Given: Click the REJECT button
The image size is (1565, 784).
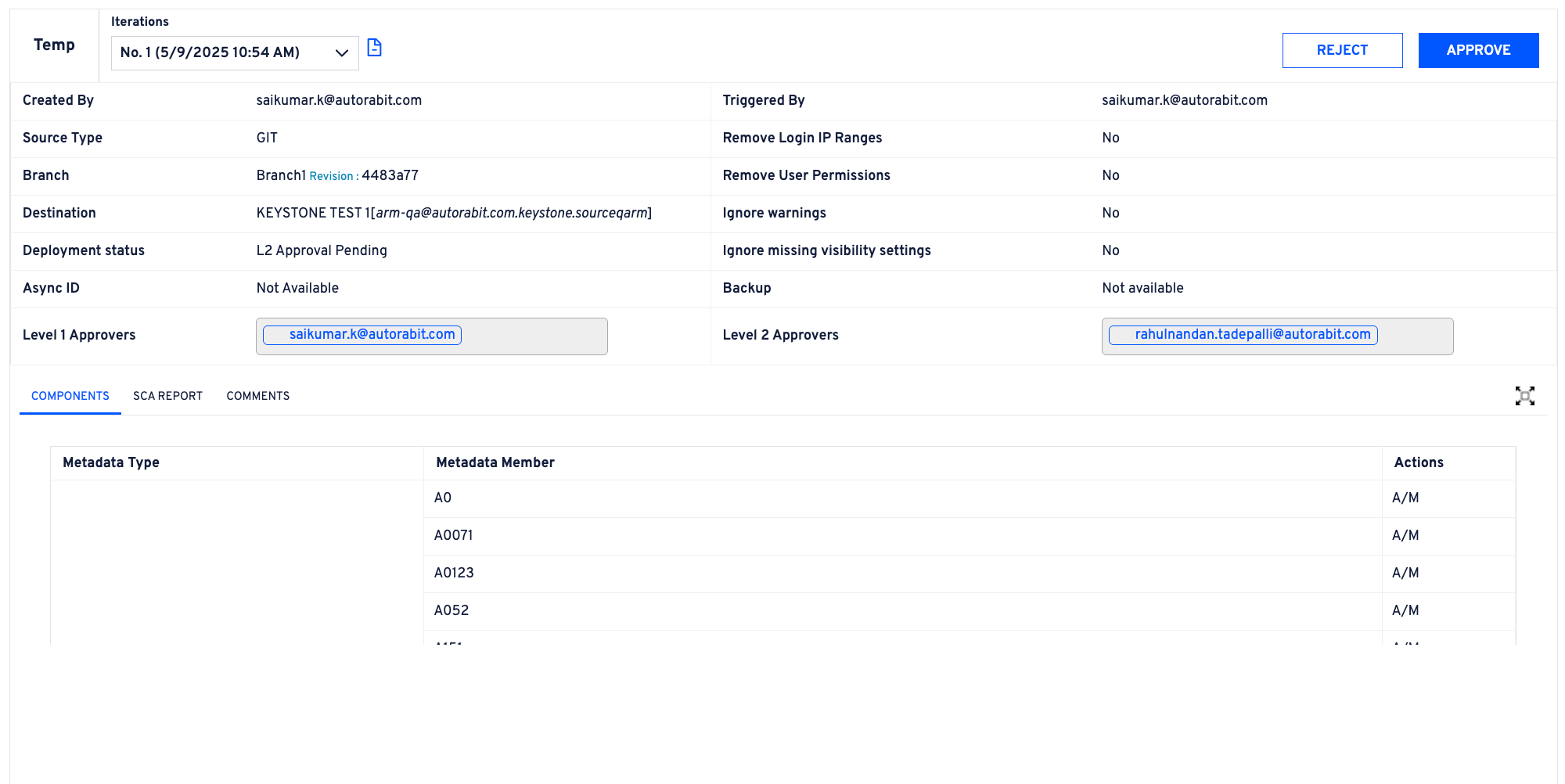Looking at the screenshot, I should [1342, 50].
